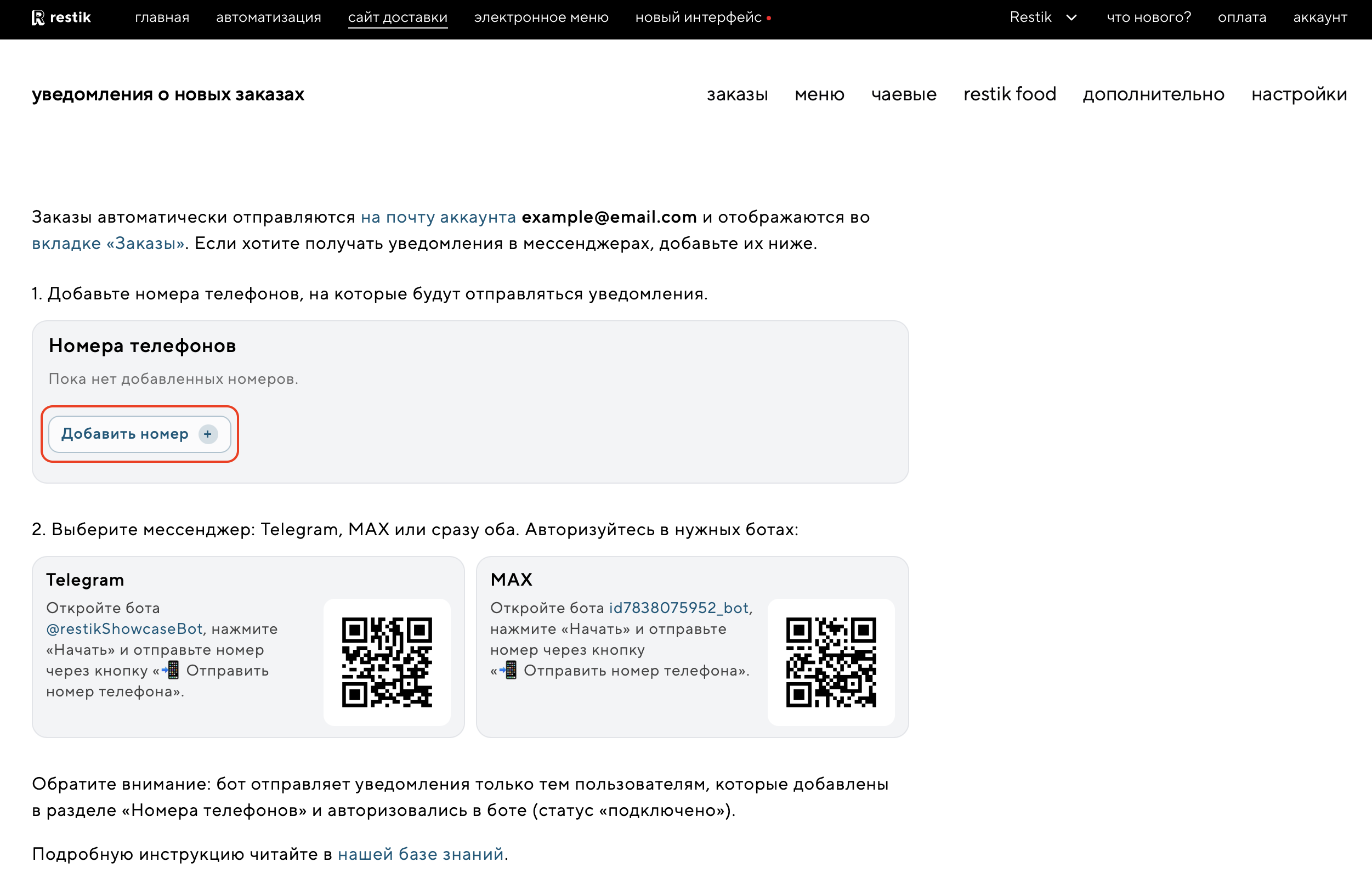Open the restik food tab
1372x896 pixels.
[1010, 94]
